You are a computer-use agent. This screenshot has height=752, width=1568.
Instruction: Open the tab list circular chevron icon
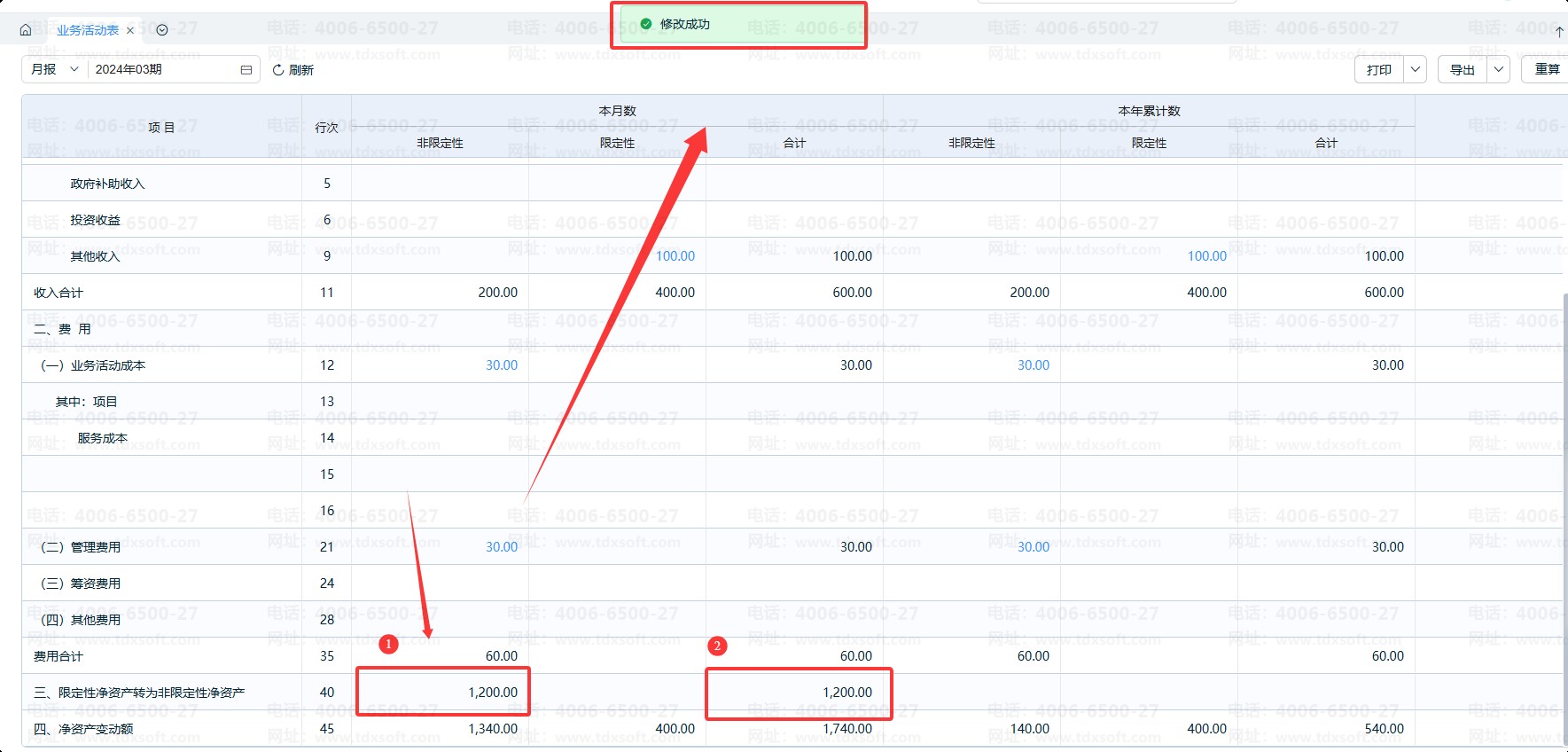point(162,30)
